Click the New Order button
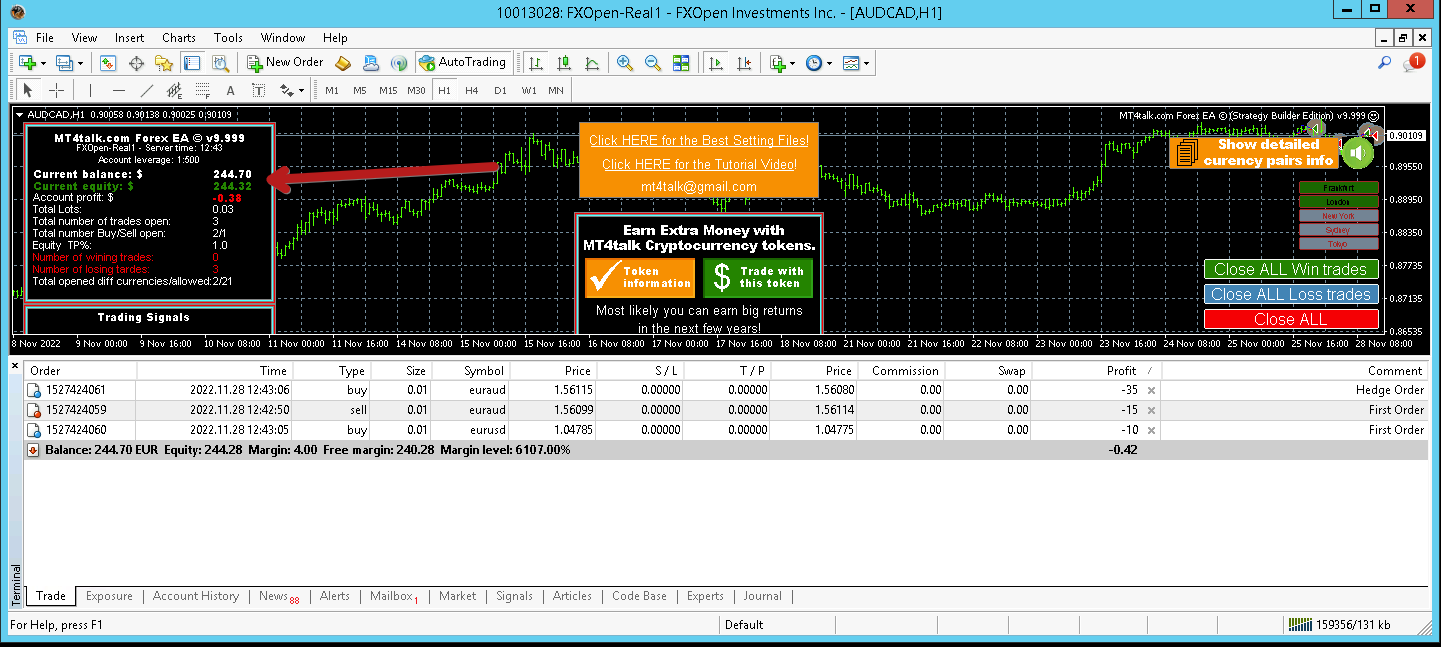This screenshot has width=1441, height=647. pyautogui.click(x=283, y=62)
